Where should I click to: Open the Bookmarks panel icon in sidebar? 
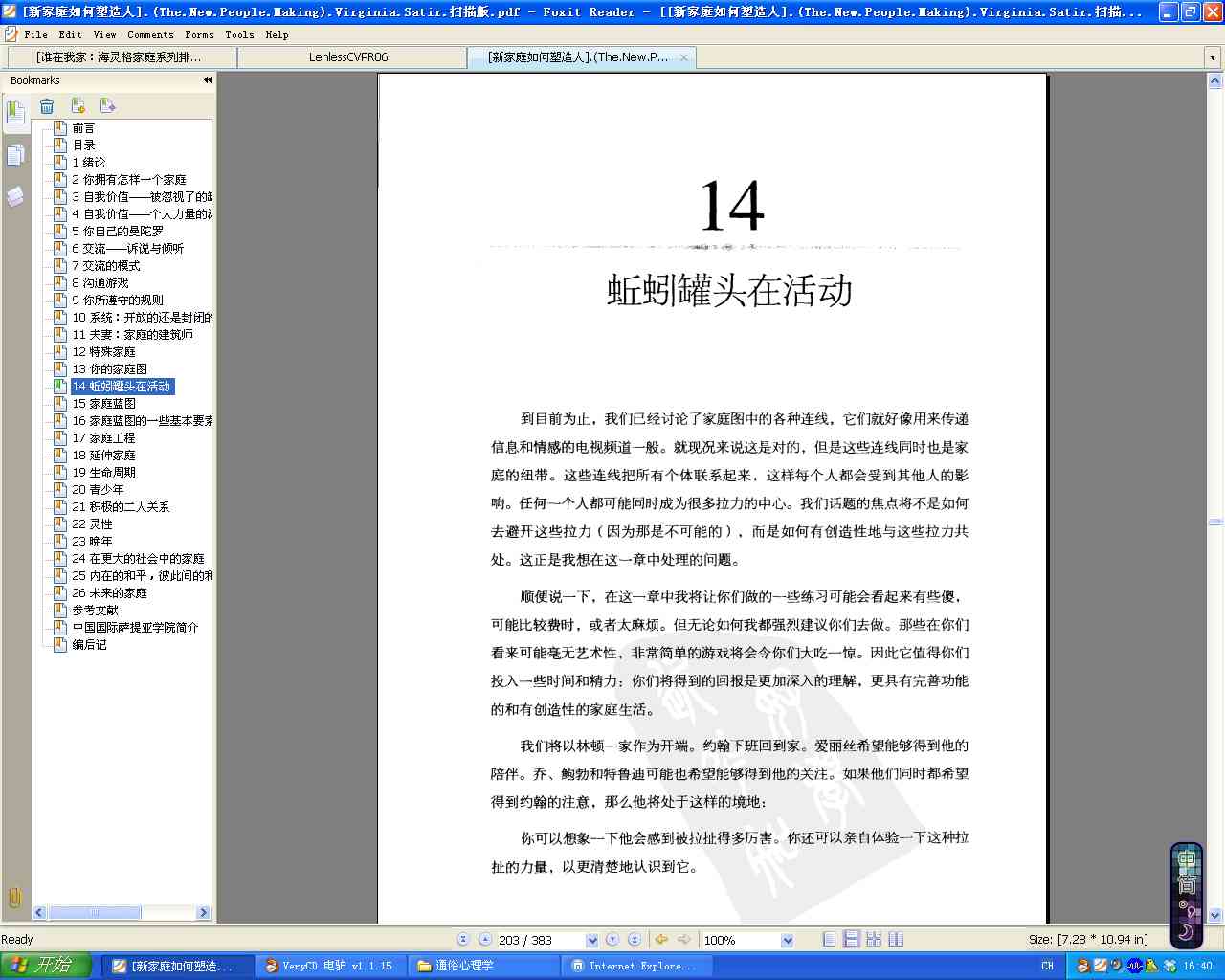coord(15,113)
